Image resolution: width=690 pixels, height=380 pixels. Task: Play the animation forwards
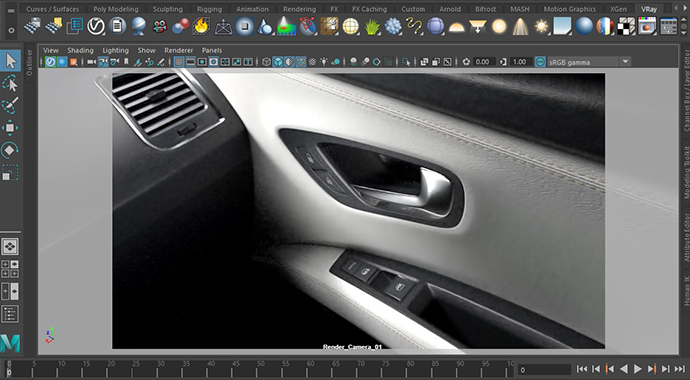tap(638, 369)
